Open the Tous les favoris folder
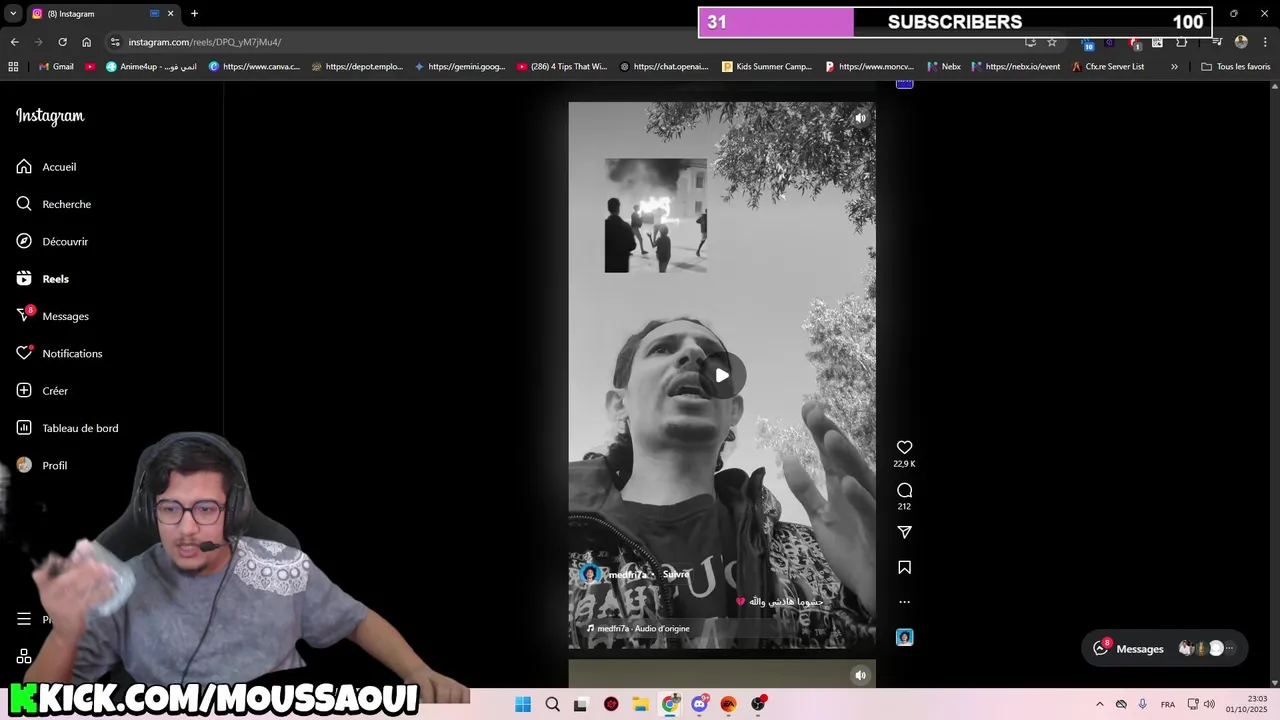 pyautogui.click(x=1235, y=67)
